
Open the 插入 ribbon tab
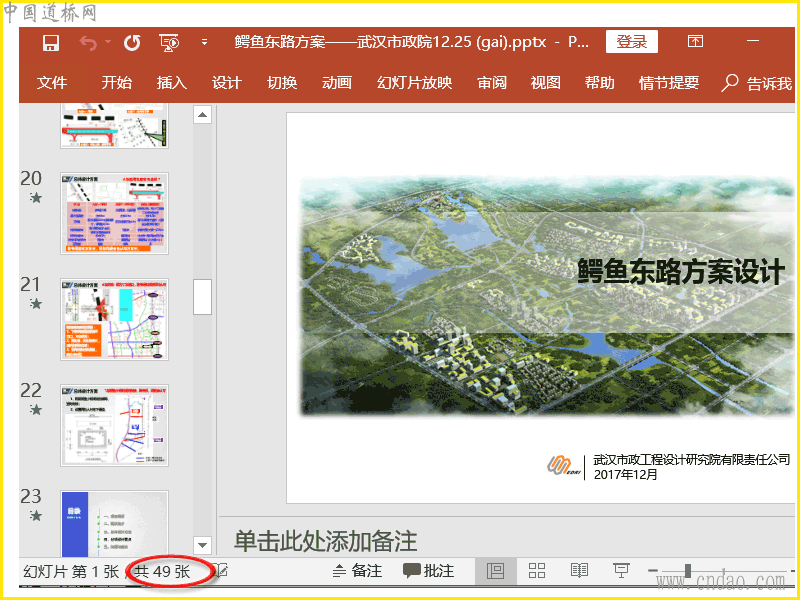tap(172, 83)
